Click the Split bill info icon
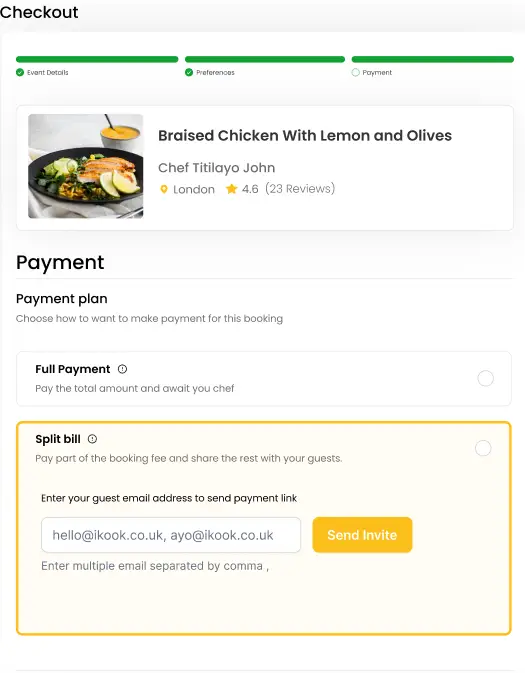The width and height of the screenshot is (525, 673). 92,439
